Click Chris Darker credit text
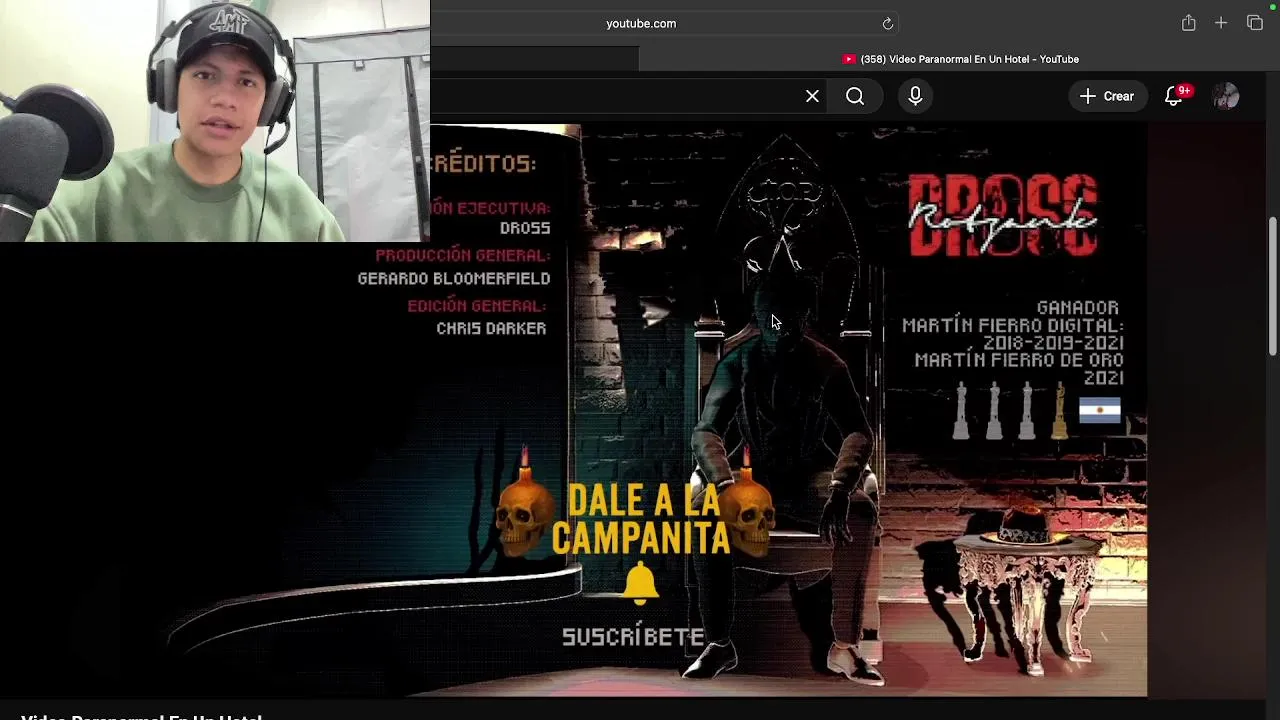The image size is (1280, 720). click(491, 329)
